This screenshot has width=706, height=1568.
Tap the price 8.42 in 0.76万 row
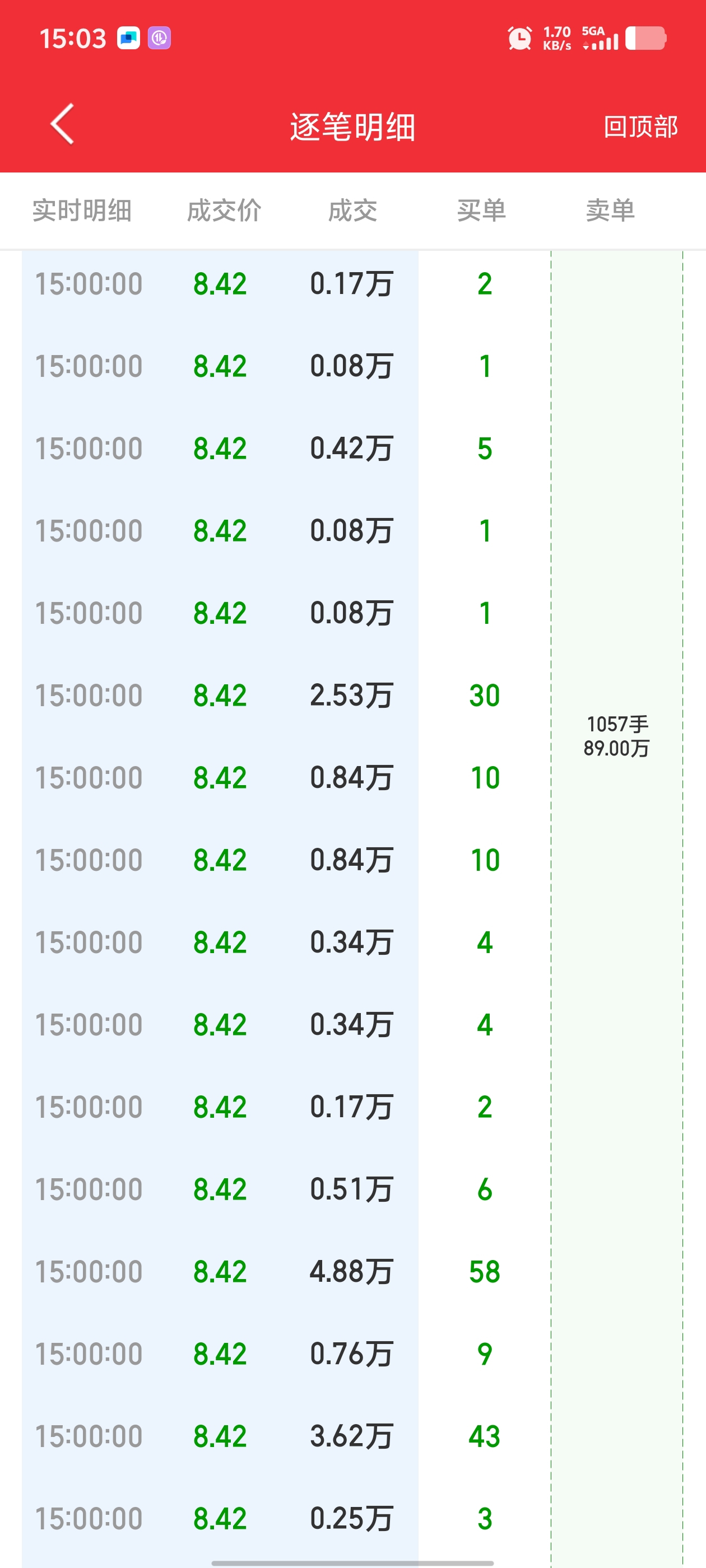pyautogui.click(x=220, y=1354)
